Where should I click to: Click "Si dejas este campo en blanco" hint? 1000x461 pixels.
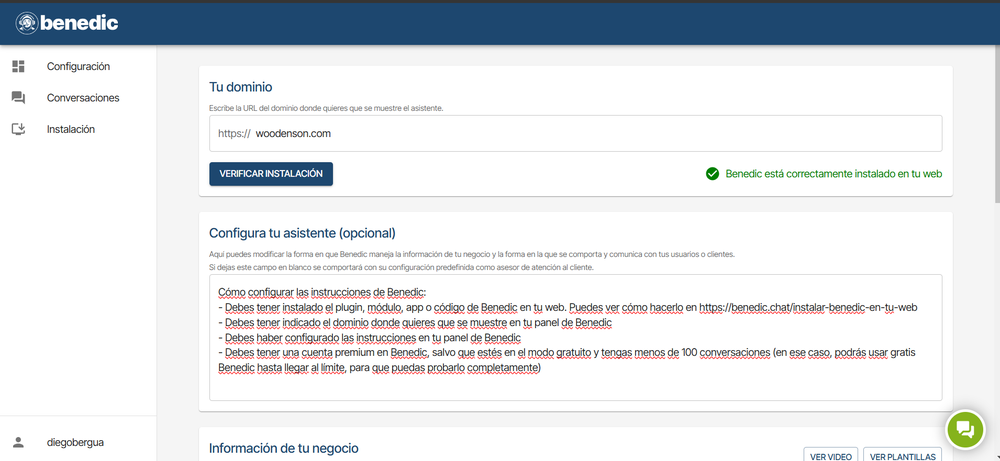[x=401, y=267]
